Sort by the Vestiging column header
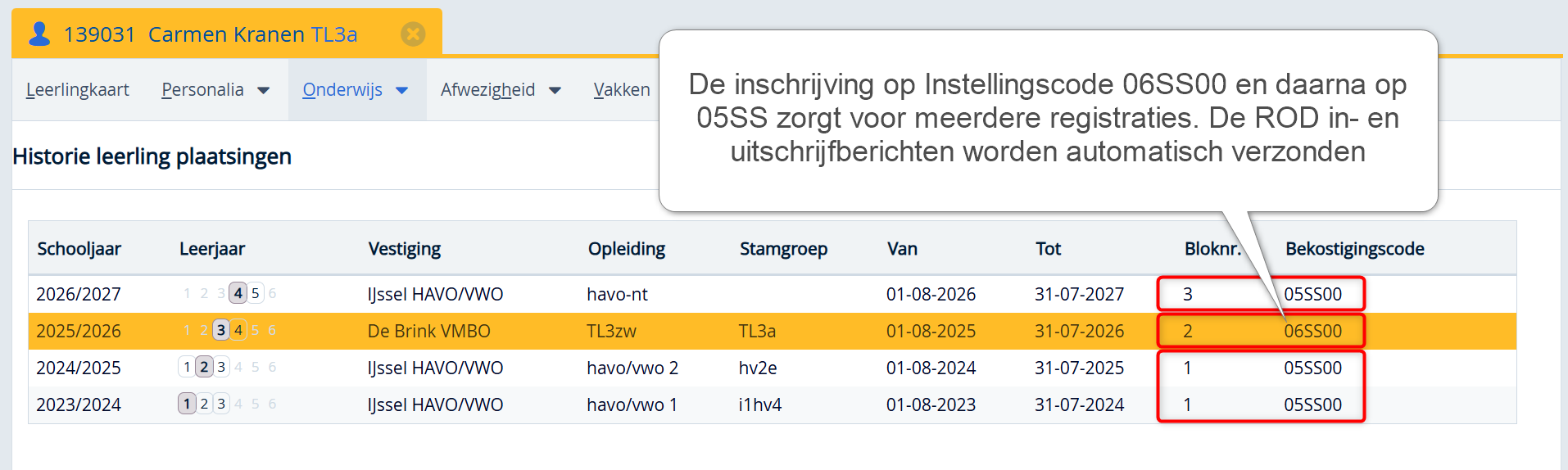1568x470 pixels. click(404, 249)
